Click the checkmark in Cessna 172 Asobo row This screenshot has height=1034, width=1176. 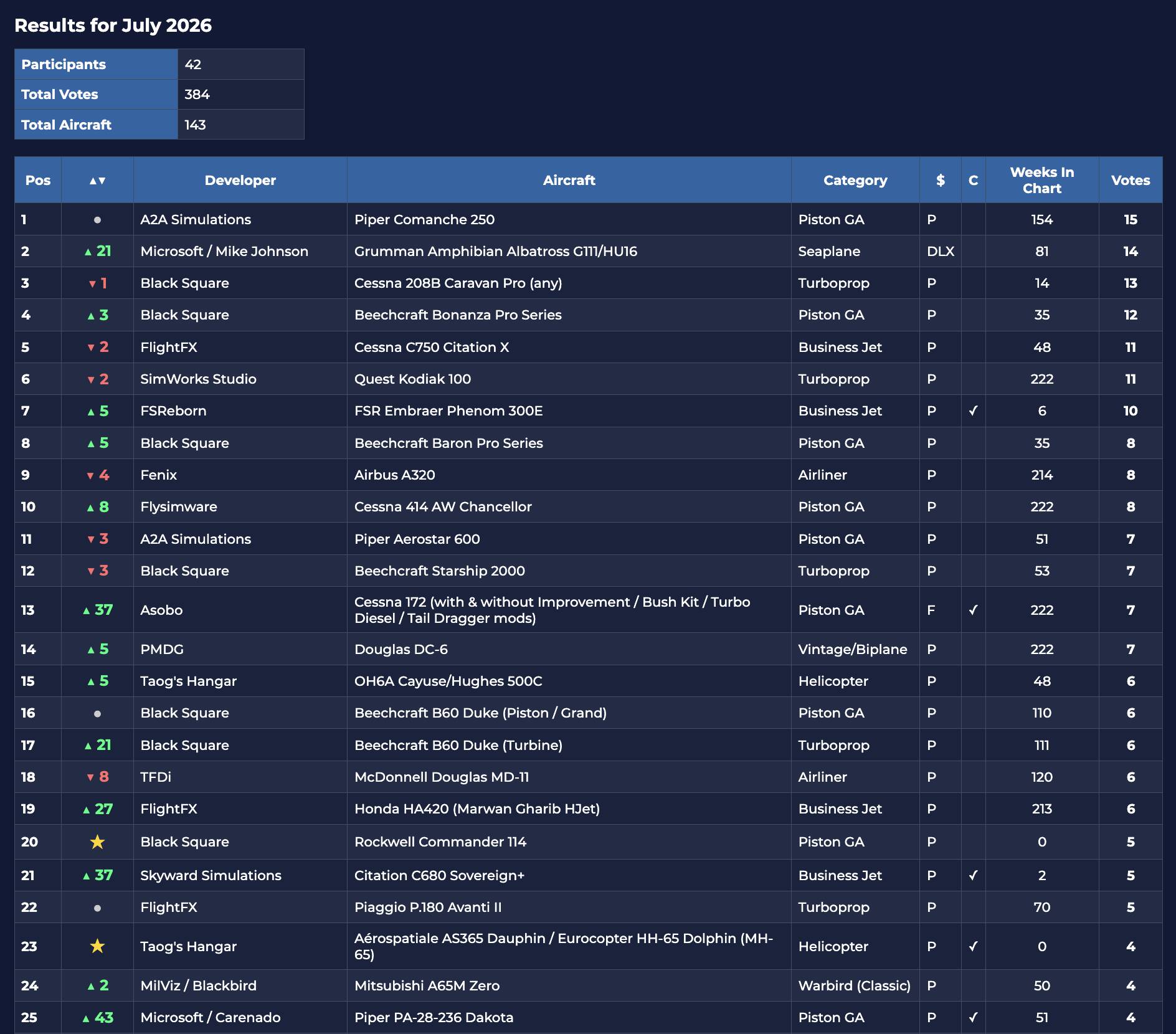tap(973, 610)
